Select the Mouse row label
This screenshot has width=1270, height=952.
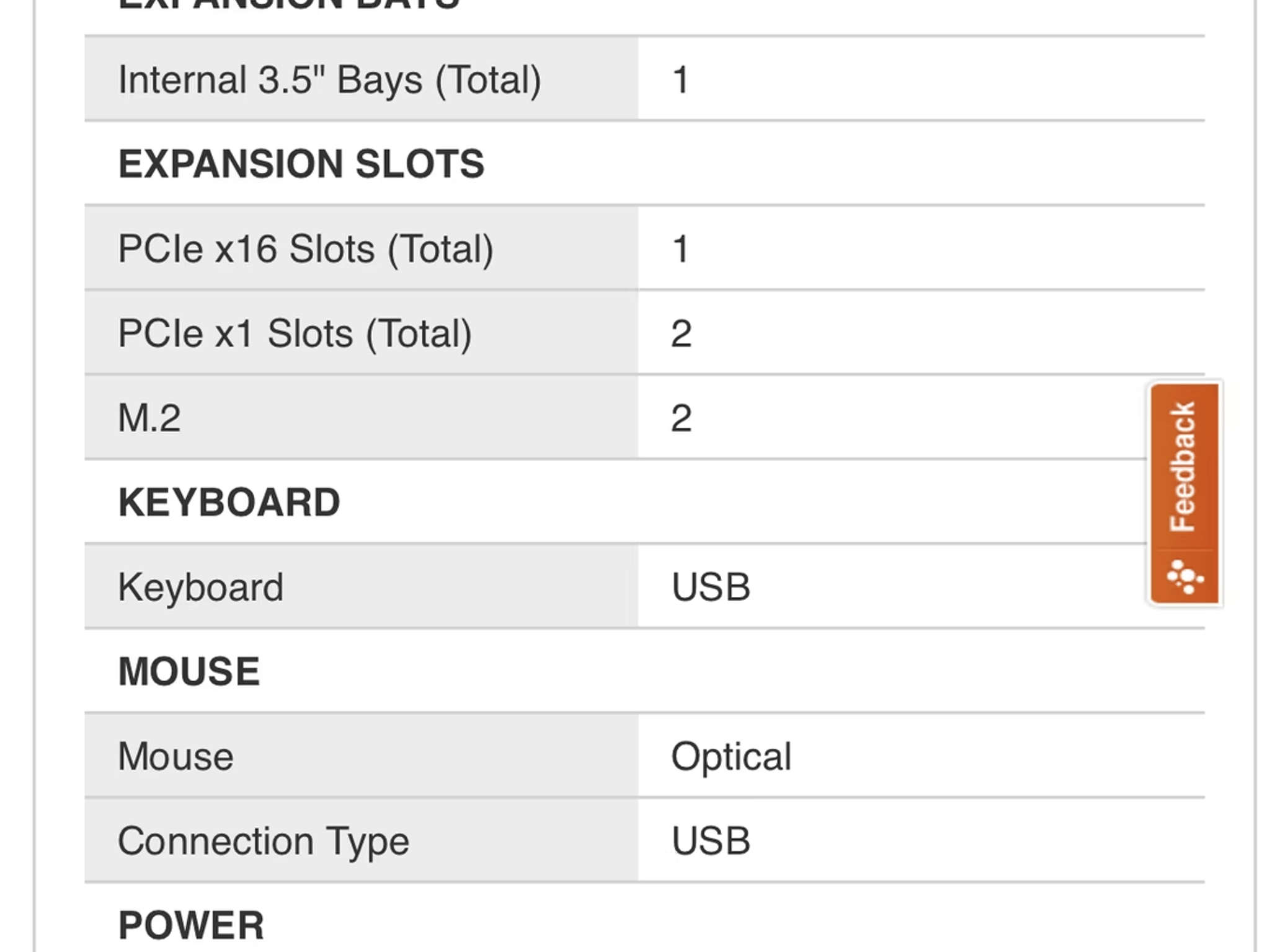click(x=175, y=756)
